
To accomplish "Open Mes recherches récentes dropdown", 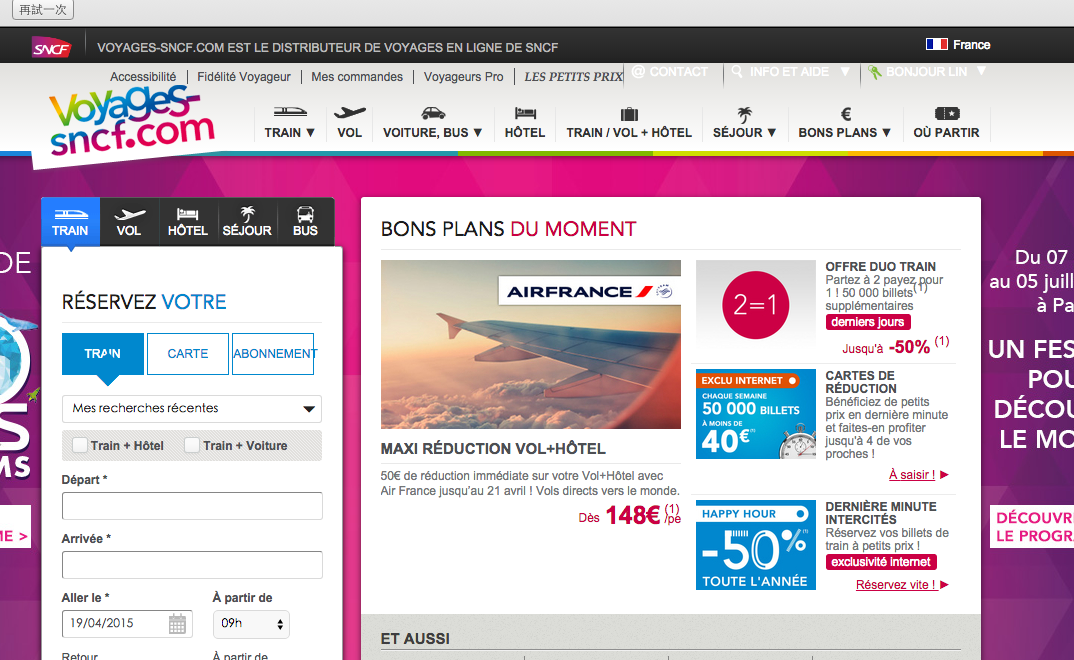I will [x=191, y=408].
